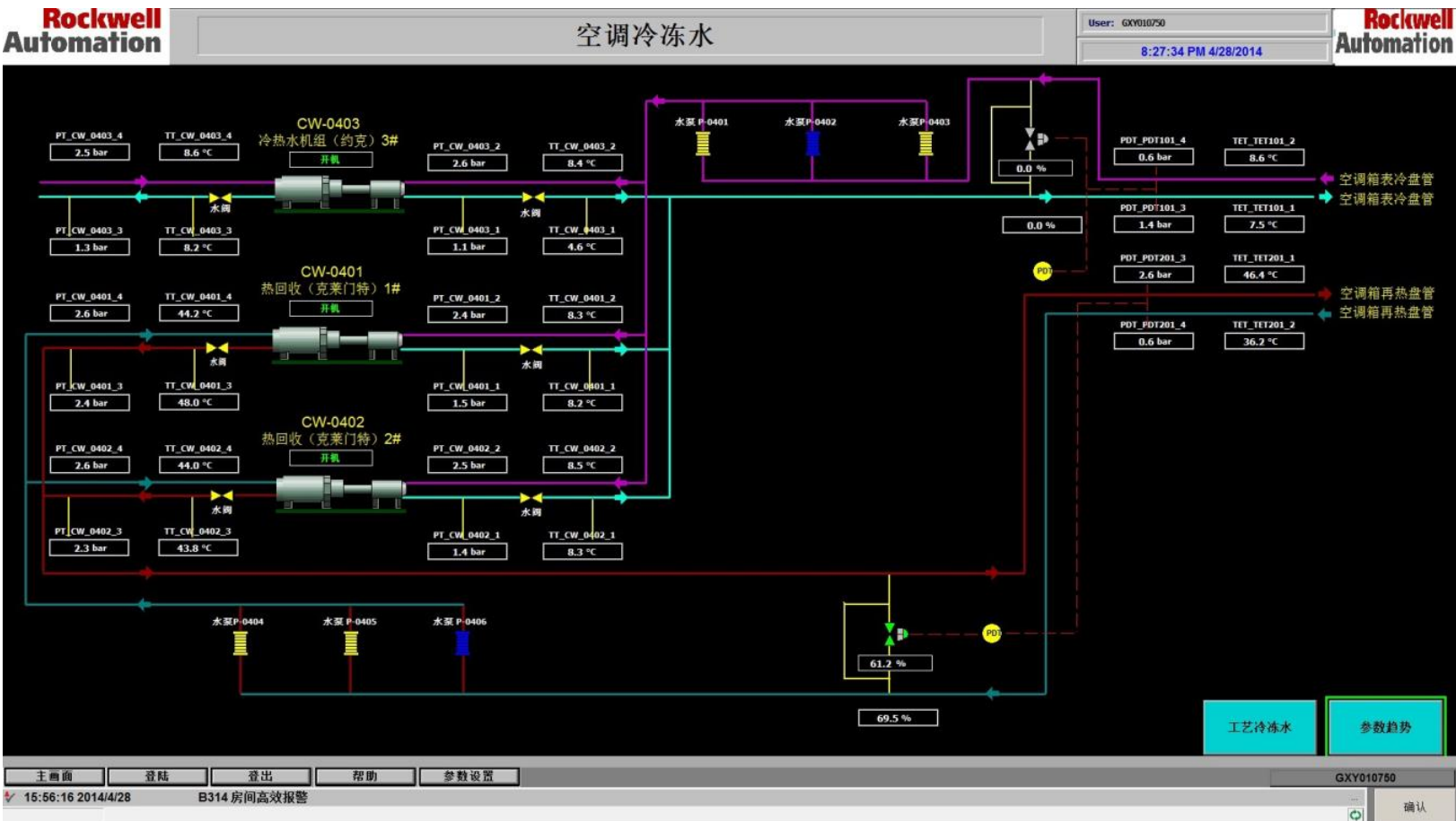Select the blue water pump P-0402
The width and height of the screenshot is (1456, 821).
click(812, 144)
